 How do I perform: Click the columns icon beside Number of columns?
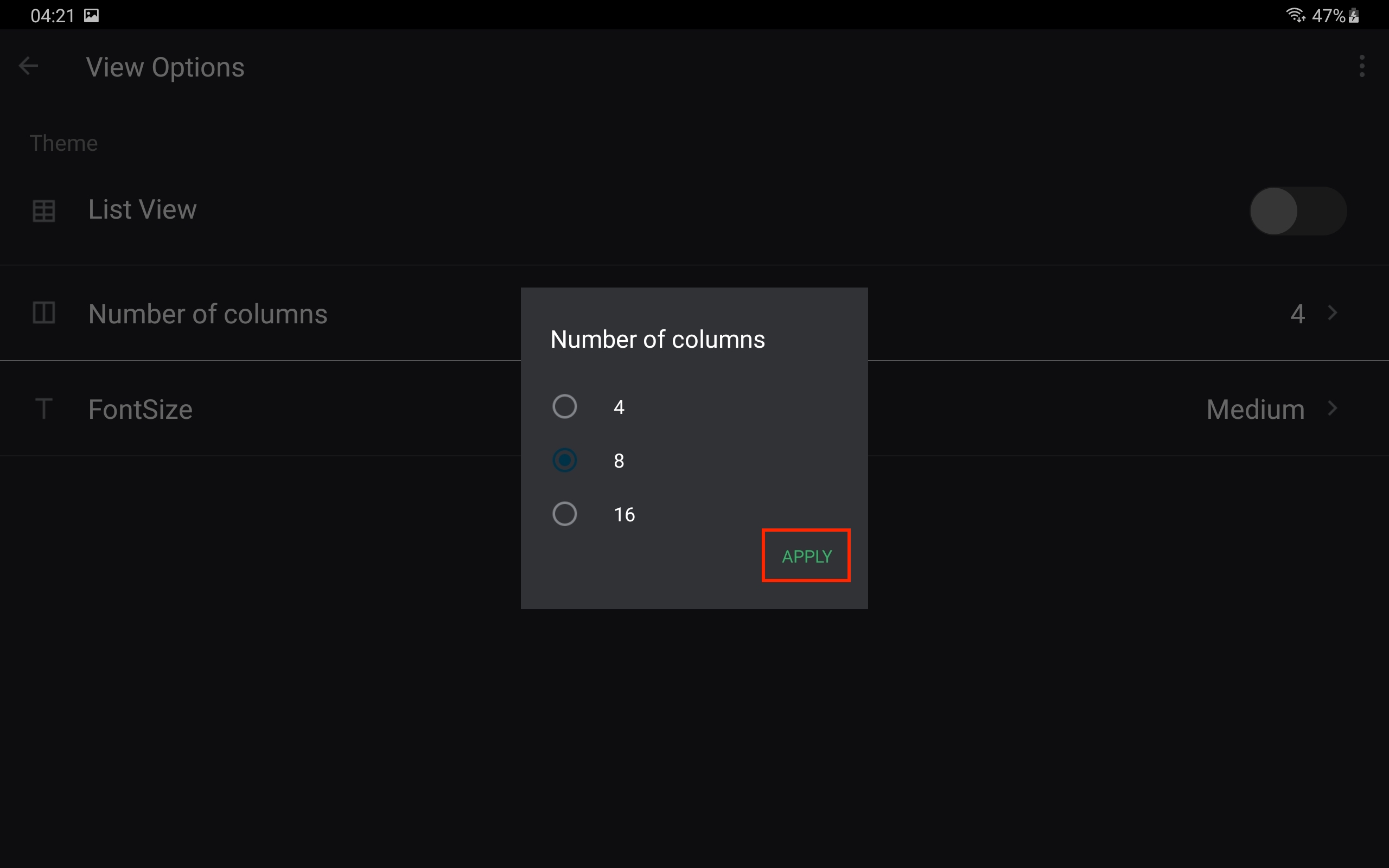(43, 313)
